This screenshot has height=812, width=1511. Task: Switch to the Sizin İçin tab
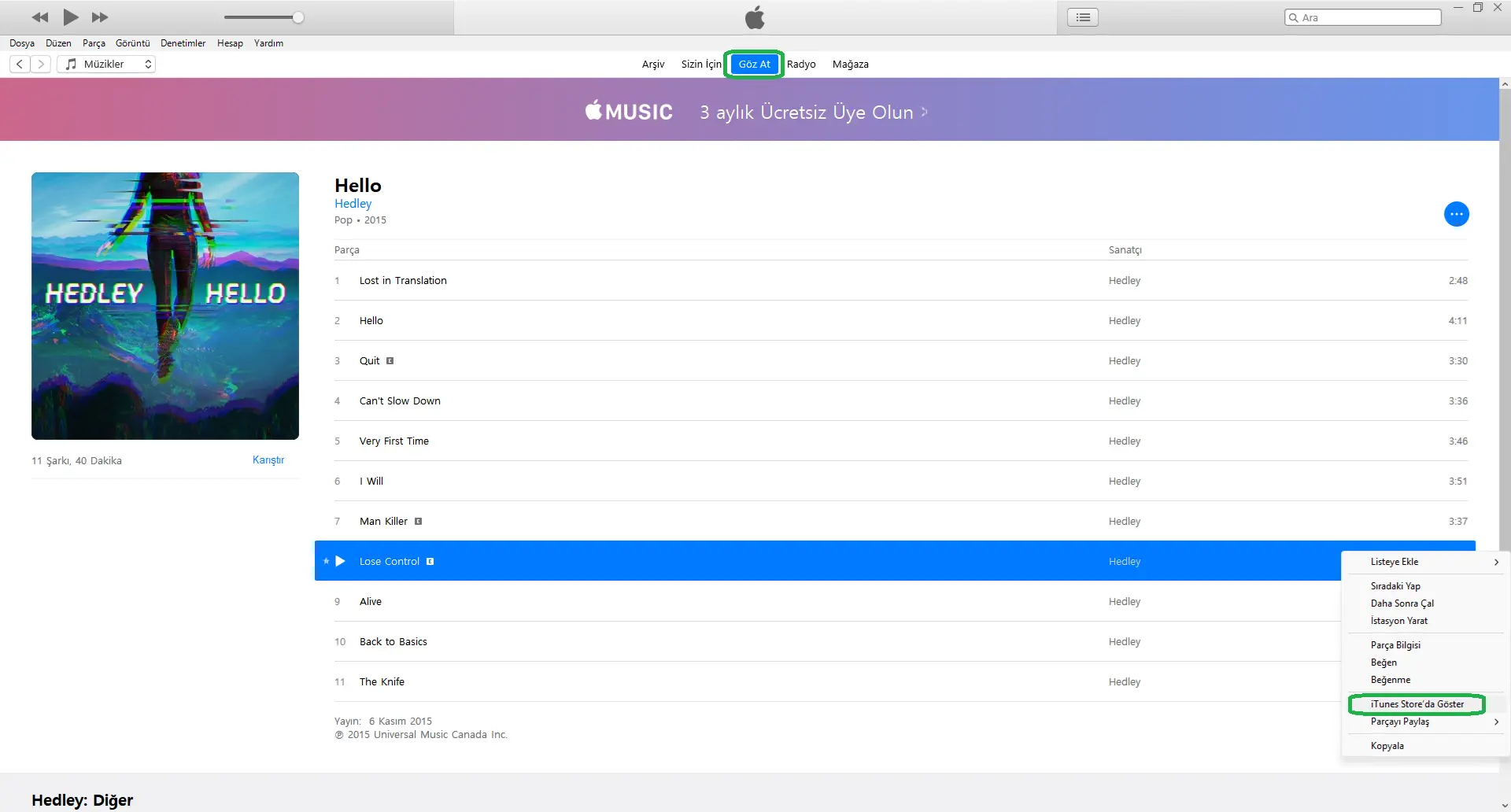tap(701, 65)
